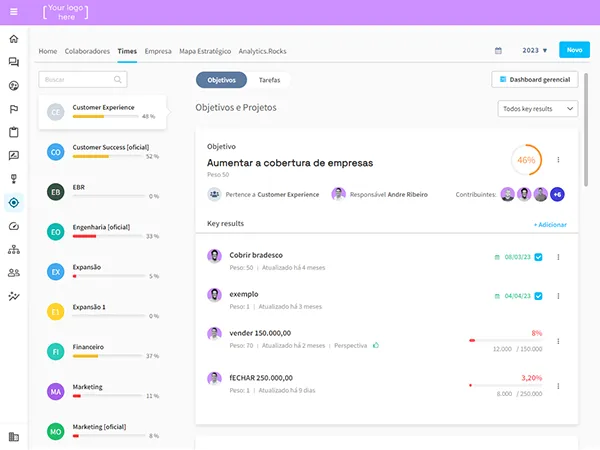Viewport: 600px width, 450px height.
Task: Click the Novo button
Action: [x=574, y=50]
